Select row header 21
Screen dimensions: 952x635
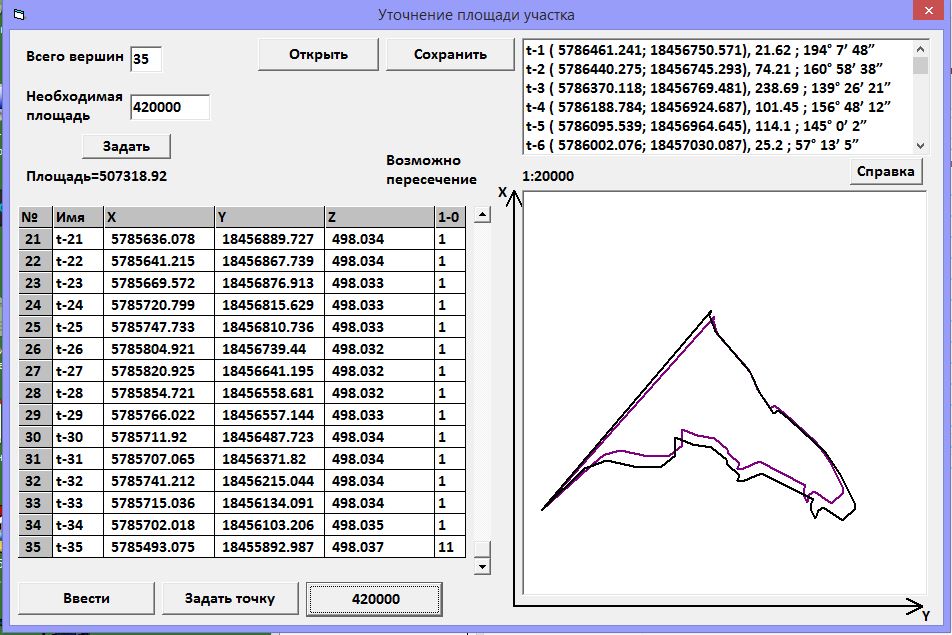35,239
